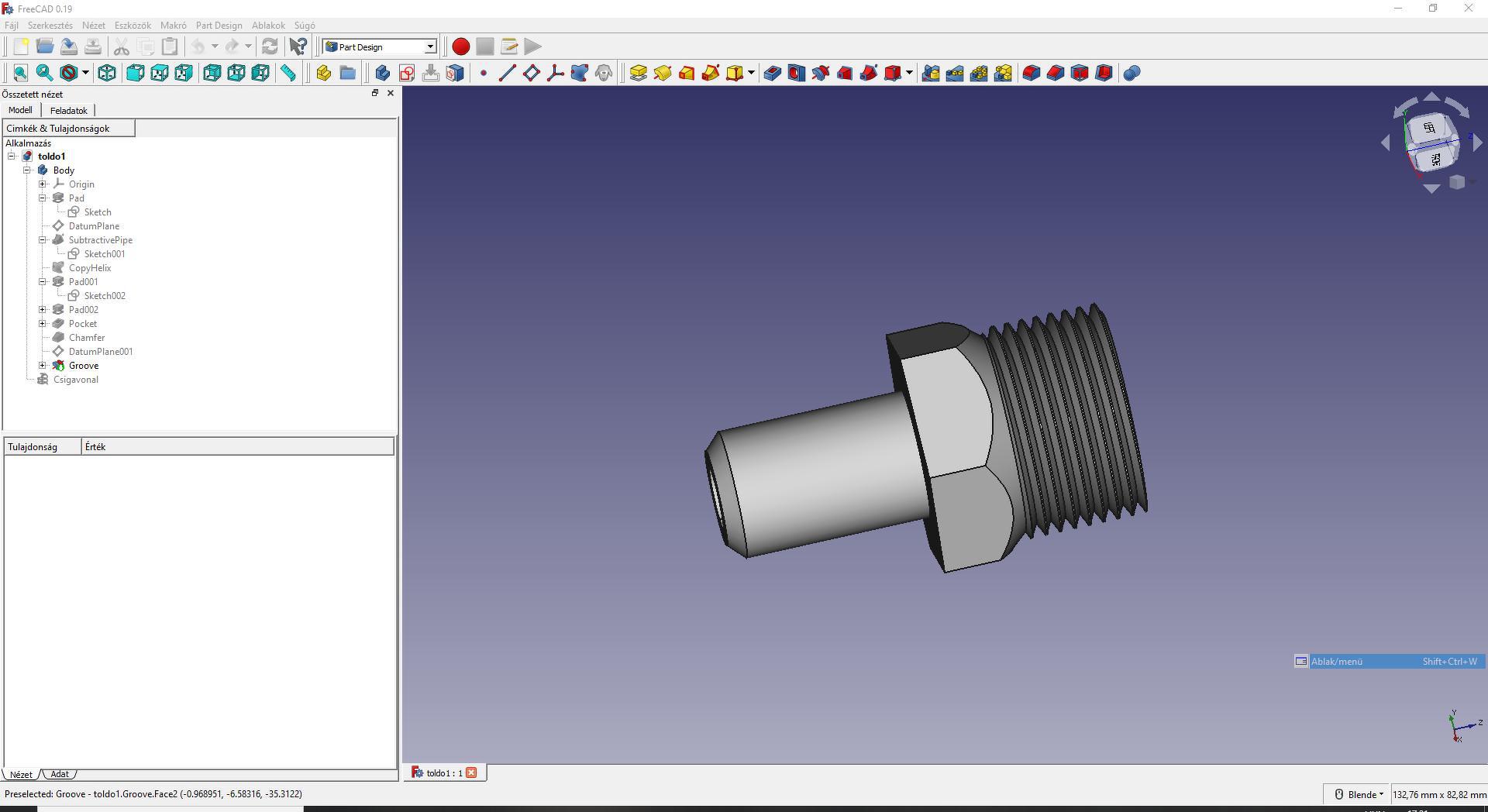The height and width of the screenshot is (812, 1488).
Task: Expand the Pocket tree node
Action: tap(43, 324)
